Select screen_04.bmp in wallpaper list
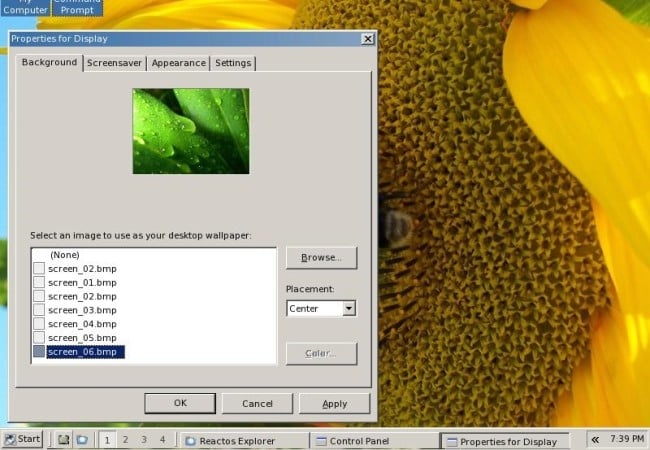650x450 pixels. point(82,324)
